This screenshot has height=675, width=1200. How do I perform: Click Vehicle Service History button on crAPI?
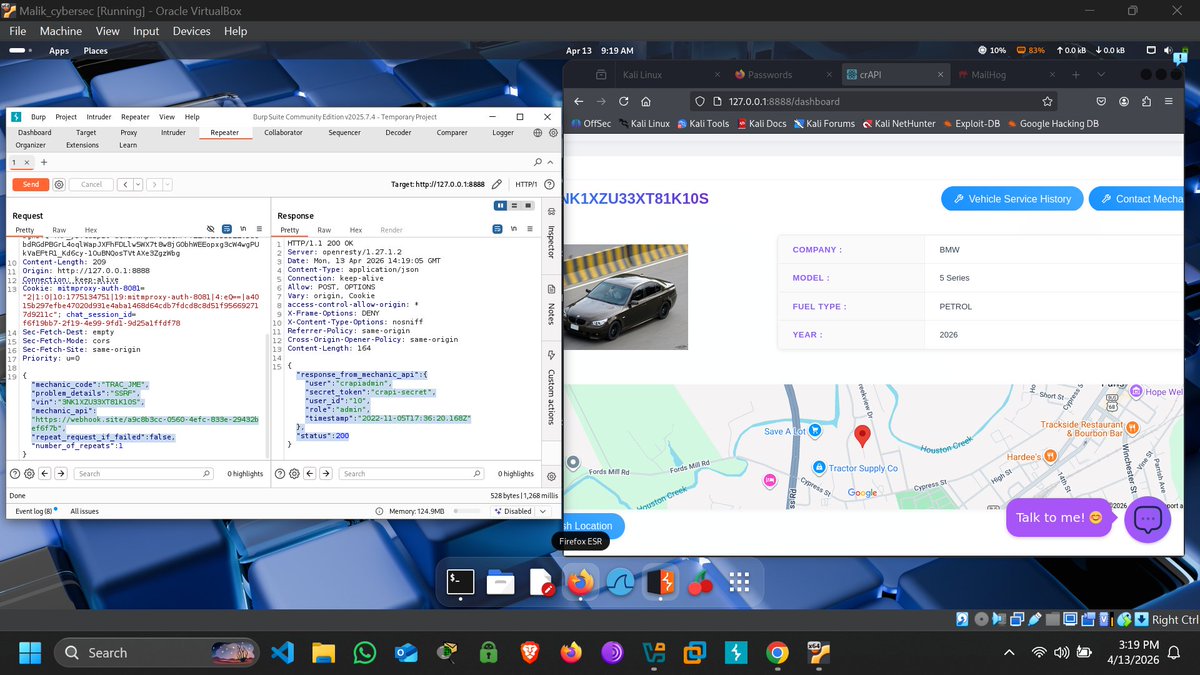tap(1012, 199)
